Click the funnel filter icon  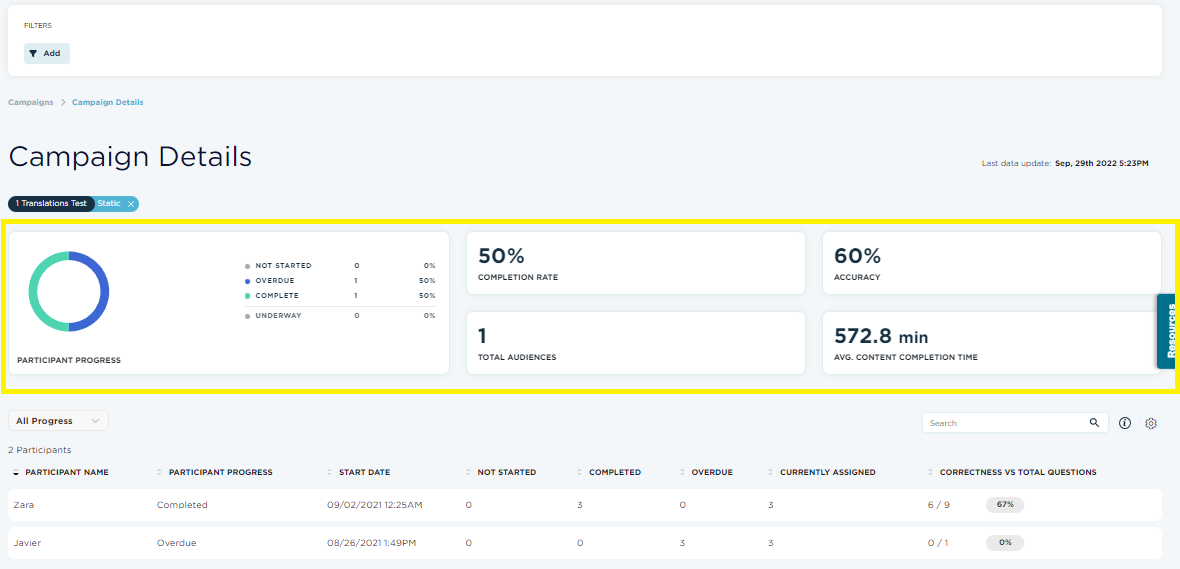33,53
